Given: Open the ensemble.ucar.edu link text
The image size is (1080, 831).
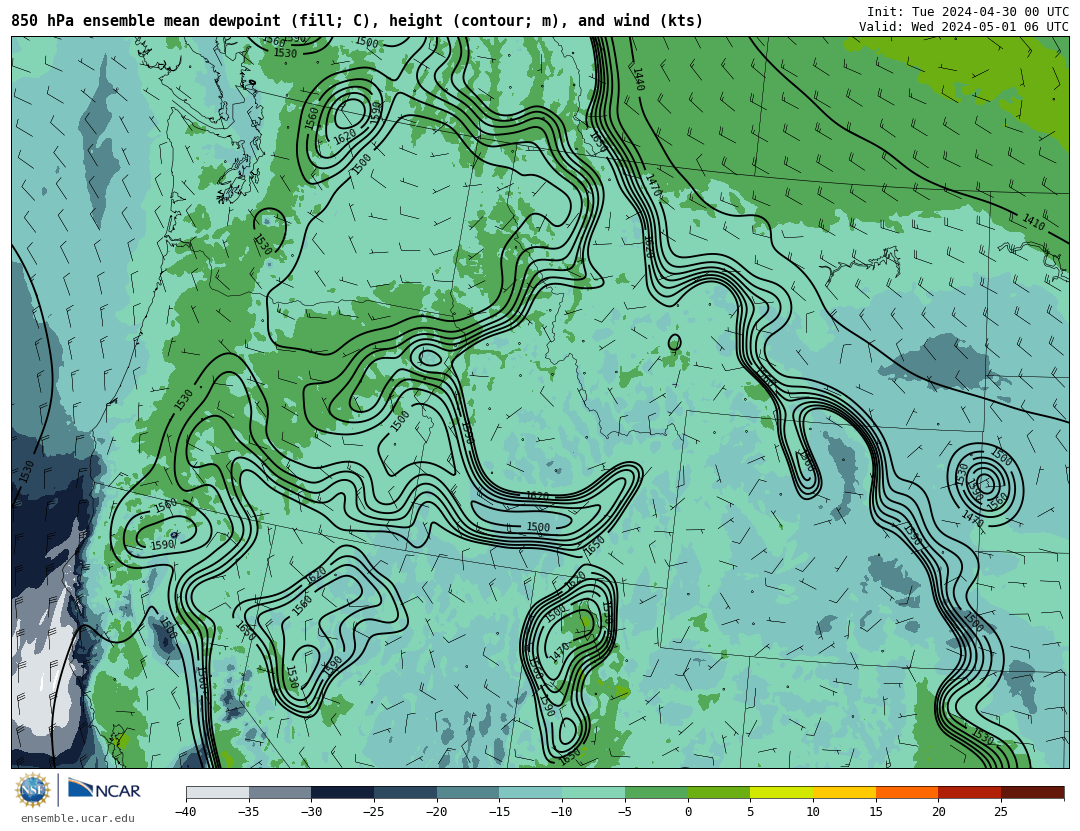Looking at the screenshot, I should pos(78,819).
